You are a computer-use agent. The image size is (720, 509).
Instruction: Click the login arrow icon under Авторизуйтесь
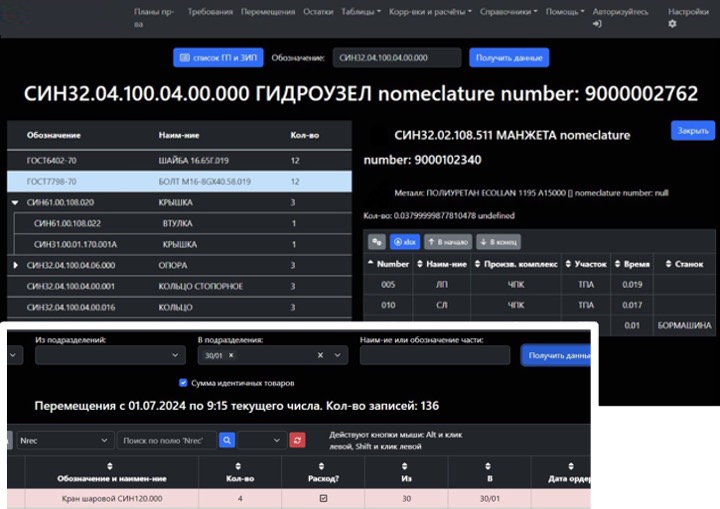[x=597, y=23]
